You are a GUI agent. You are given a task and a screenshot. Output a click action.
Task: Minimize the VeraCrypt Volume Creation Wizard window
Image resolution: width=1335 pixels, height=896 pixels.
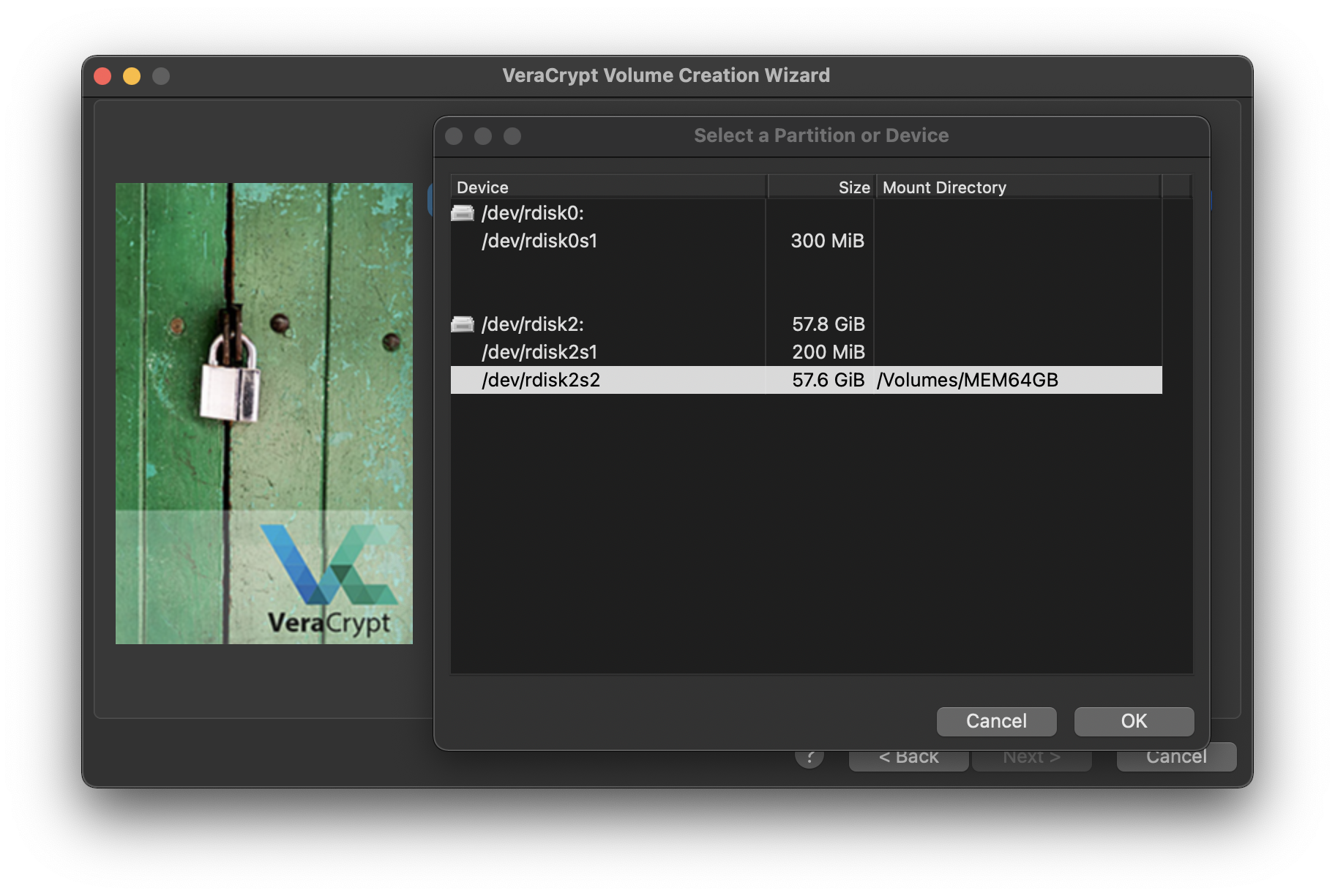click(x=131, y=75)
